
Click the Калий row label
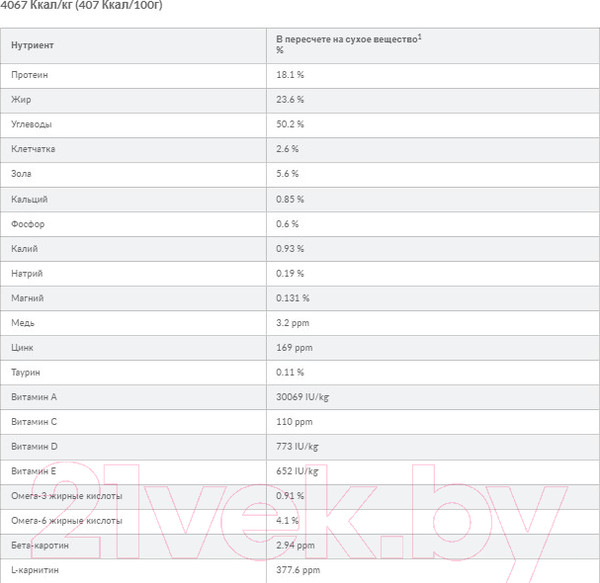pos(25,248)
